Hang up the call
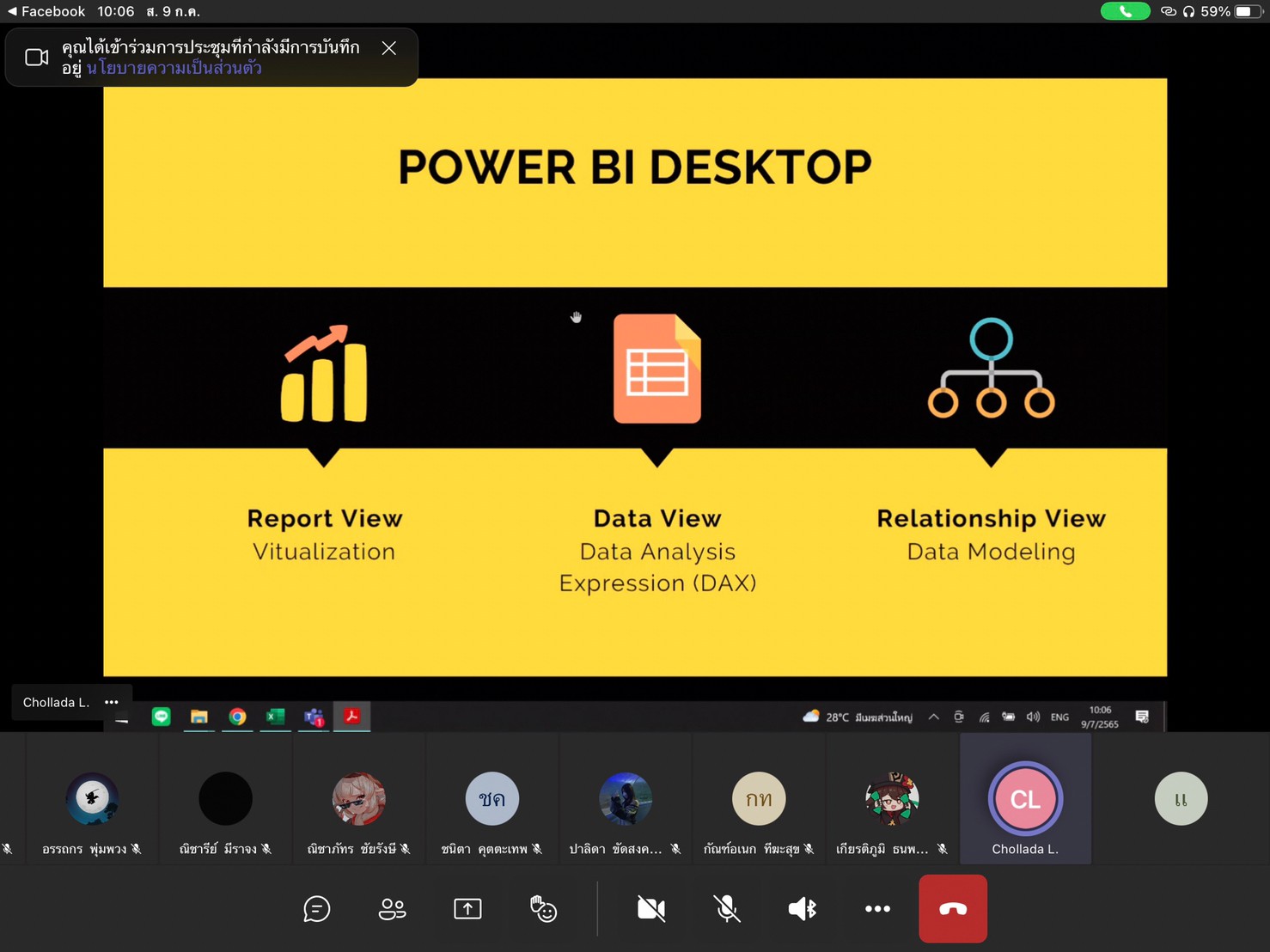1270x952 pixels. point(953,908)
